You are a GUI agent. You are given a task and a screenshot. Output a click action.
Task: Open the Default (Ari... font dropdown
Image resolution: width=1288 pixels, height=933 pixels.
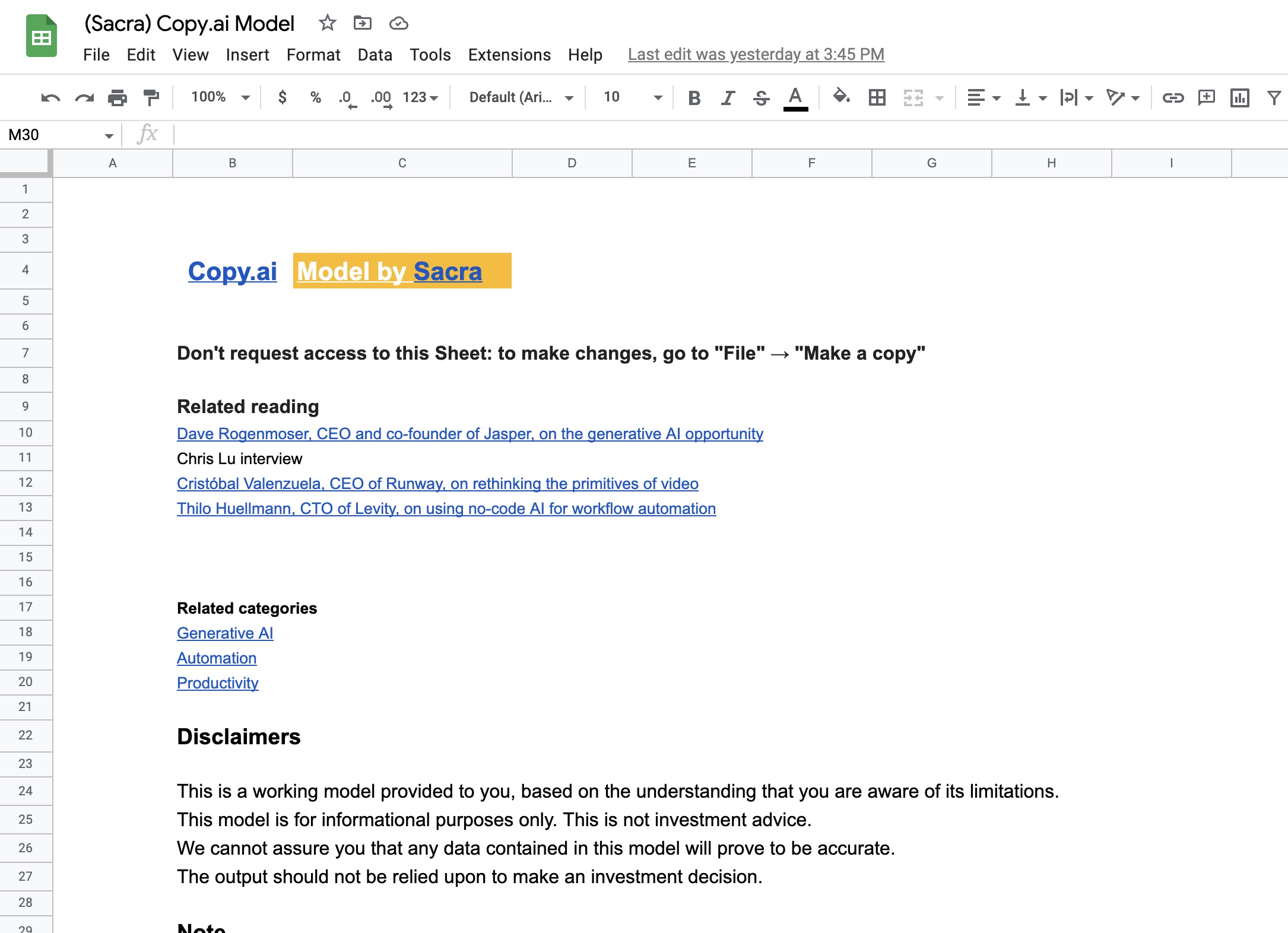click(521, 97)
